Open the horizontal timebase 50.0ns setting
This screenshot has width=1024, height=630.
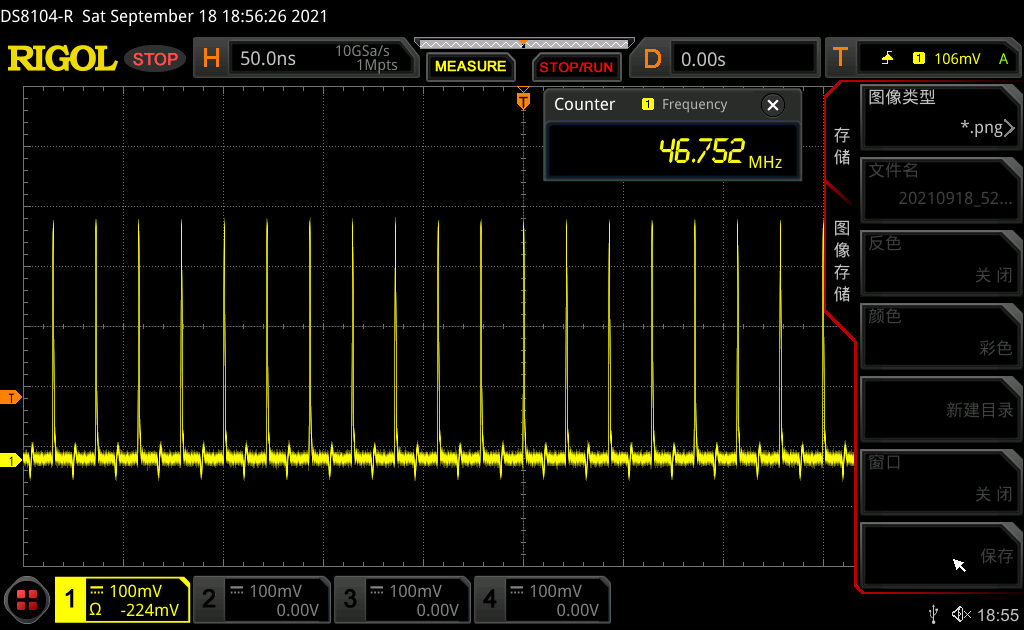(306, 58)
